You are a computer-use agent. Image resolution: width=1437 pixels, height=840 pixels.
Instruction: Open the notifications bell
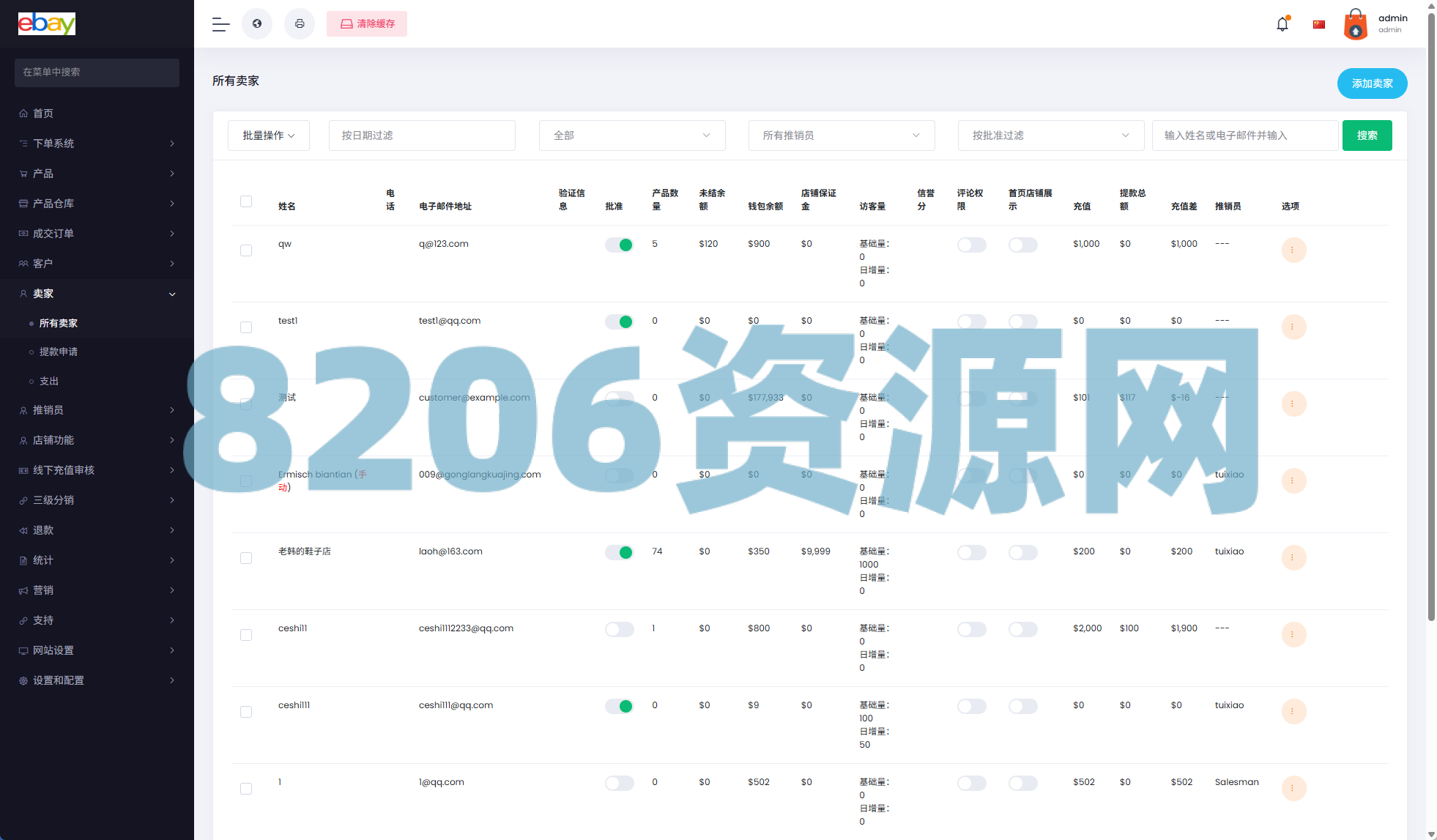pyautogui.click(x=1282, y=24)
